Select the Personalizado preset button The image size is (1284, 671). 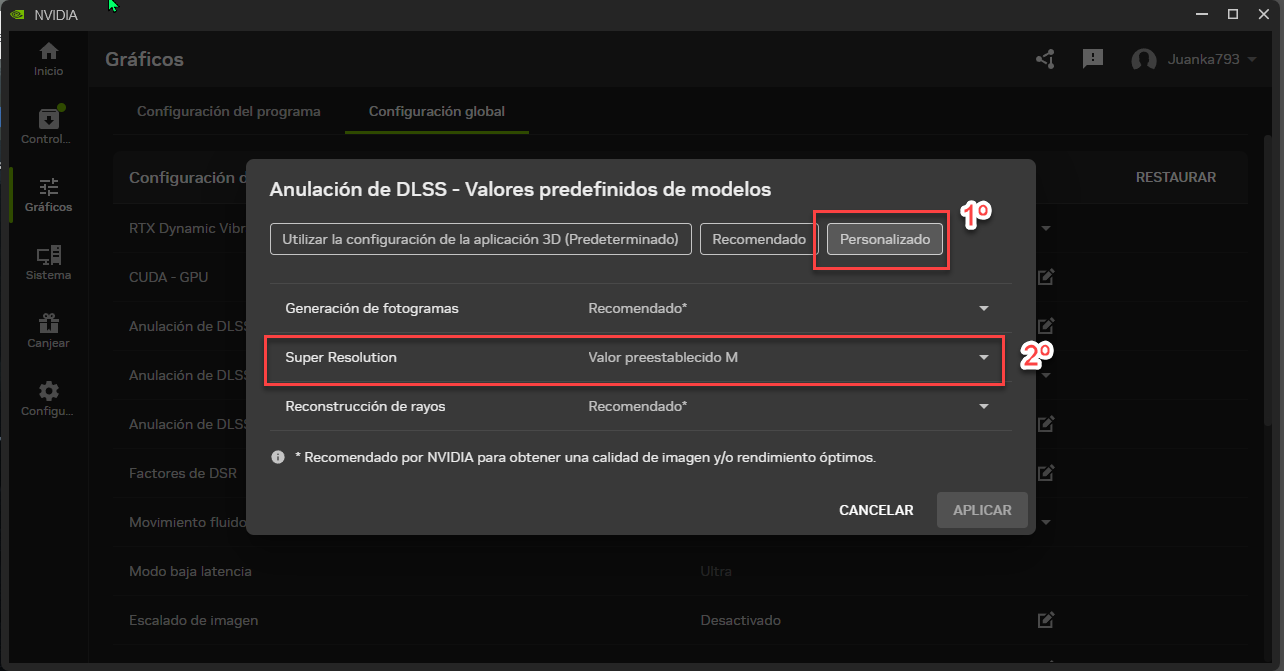tap(885, 239)
